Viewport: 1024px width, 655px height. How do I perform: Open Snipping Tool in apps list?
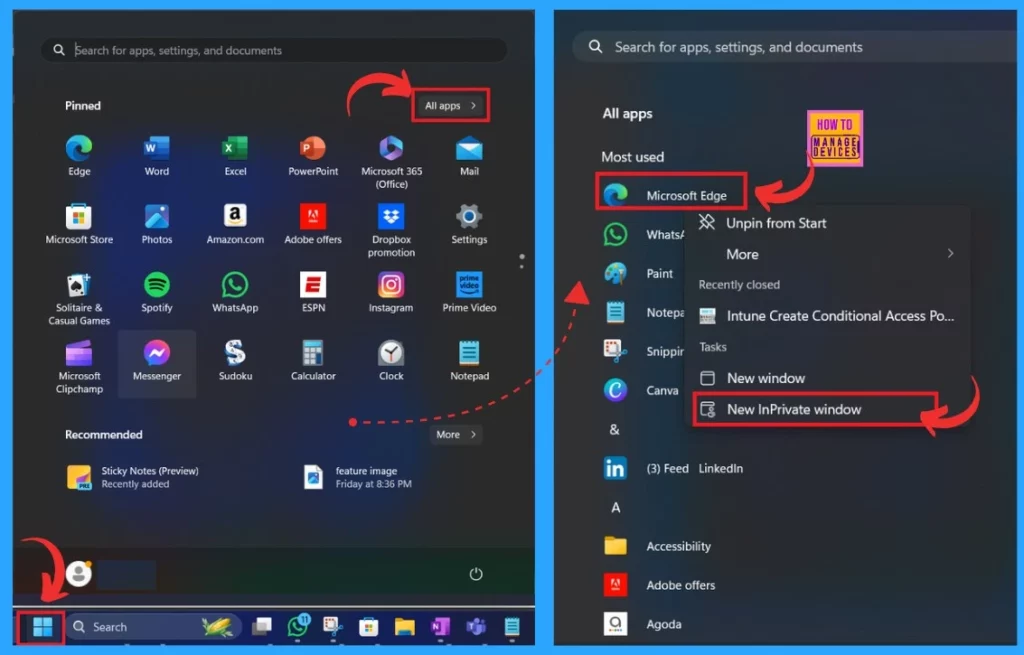click(643, 351)
